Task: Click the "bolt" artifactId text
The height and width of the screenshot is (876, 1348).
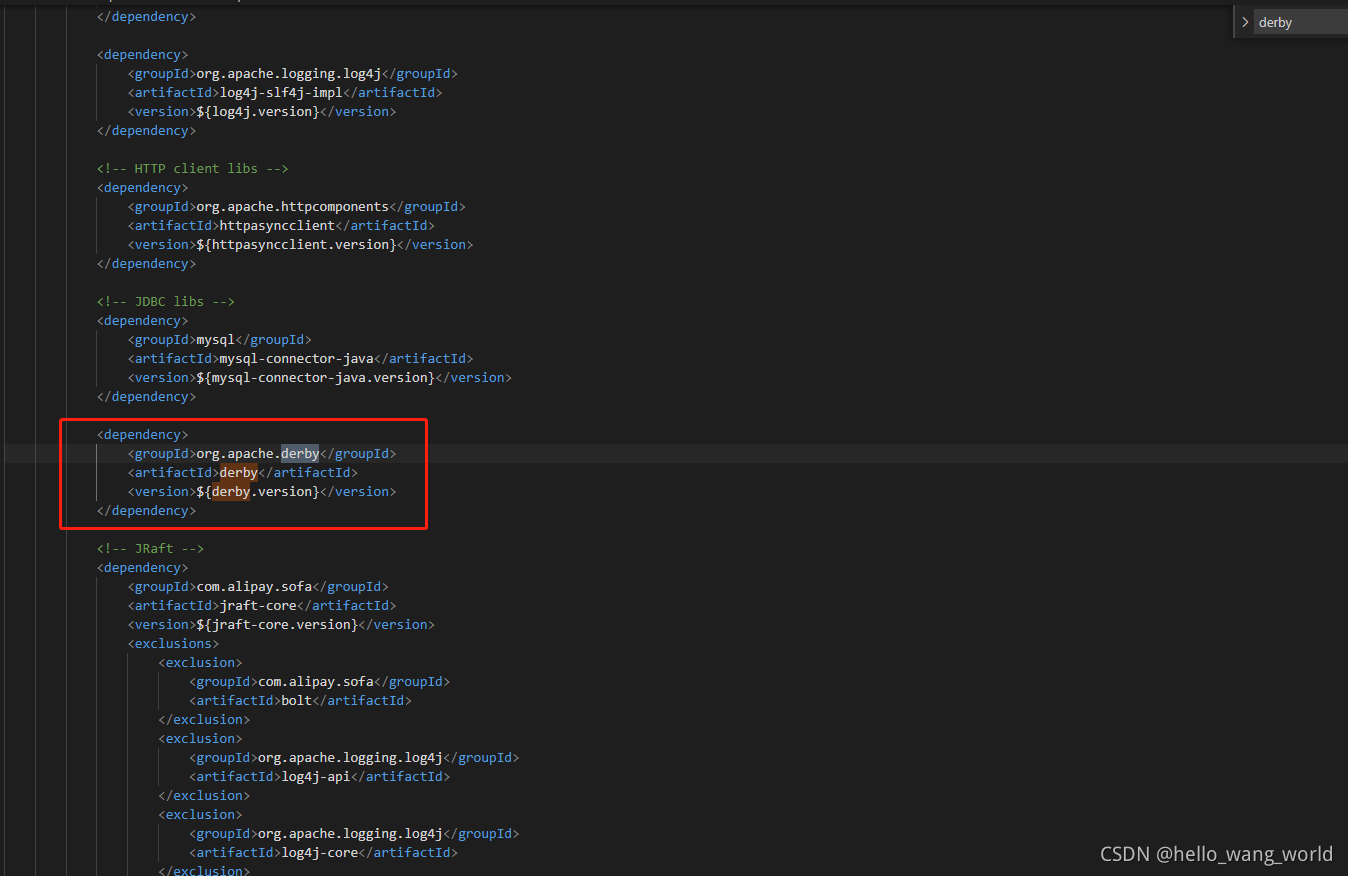Action: click(297, 701)
